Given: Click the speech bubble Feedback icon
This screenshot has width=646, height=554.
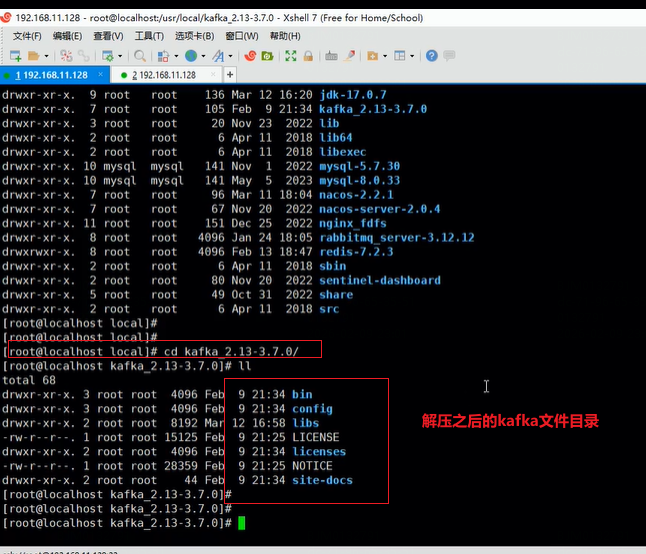Looking at the screenshot, I should (449, 56).
